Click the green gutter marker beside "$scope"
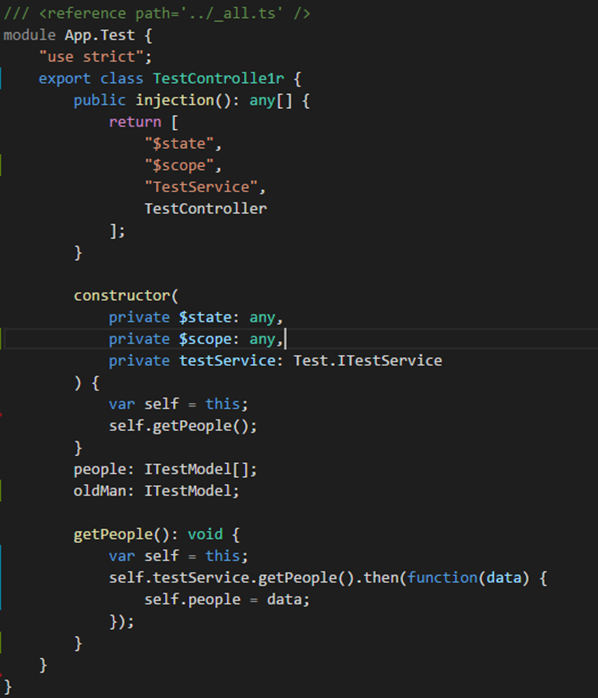 coord(1,165)
